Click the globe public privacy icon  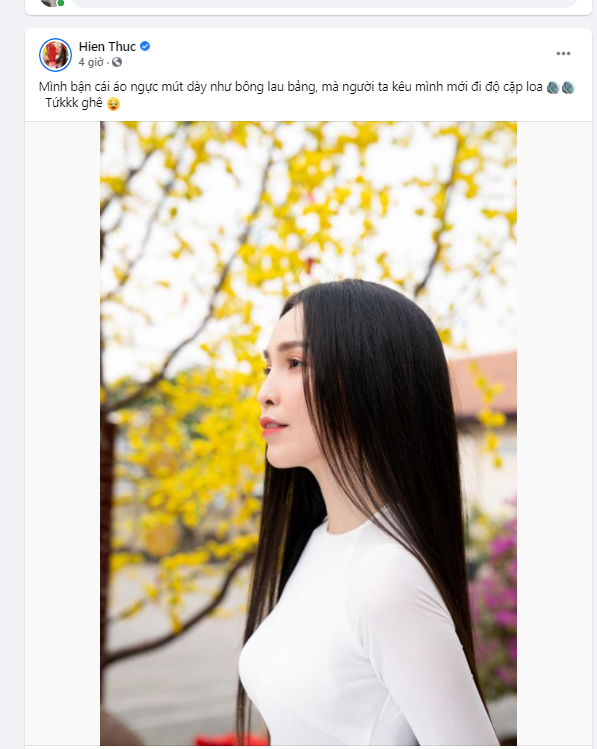(117, 62)
